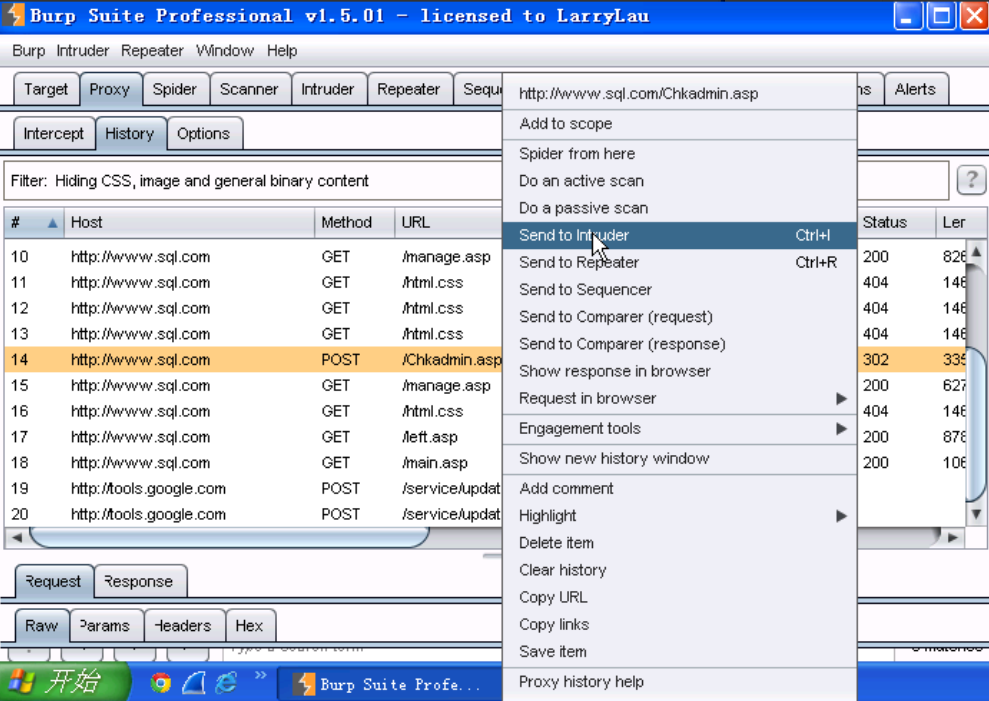Open the Repeater menu in the menu bar
989x701 pixels.
point(152,50)
